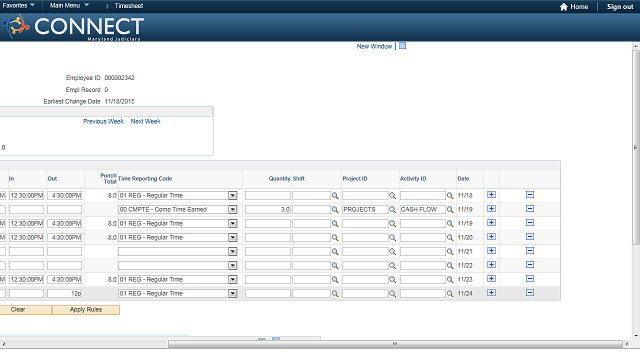The width and height of the screenshot is (640, 360).
Task: Click Shift lookup magnifier on 11/18 row
Action: pos(335,196)
